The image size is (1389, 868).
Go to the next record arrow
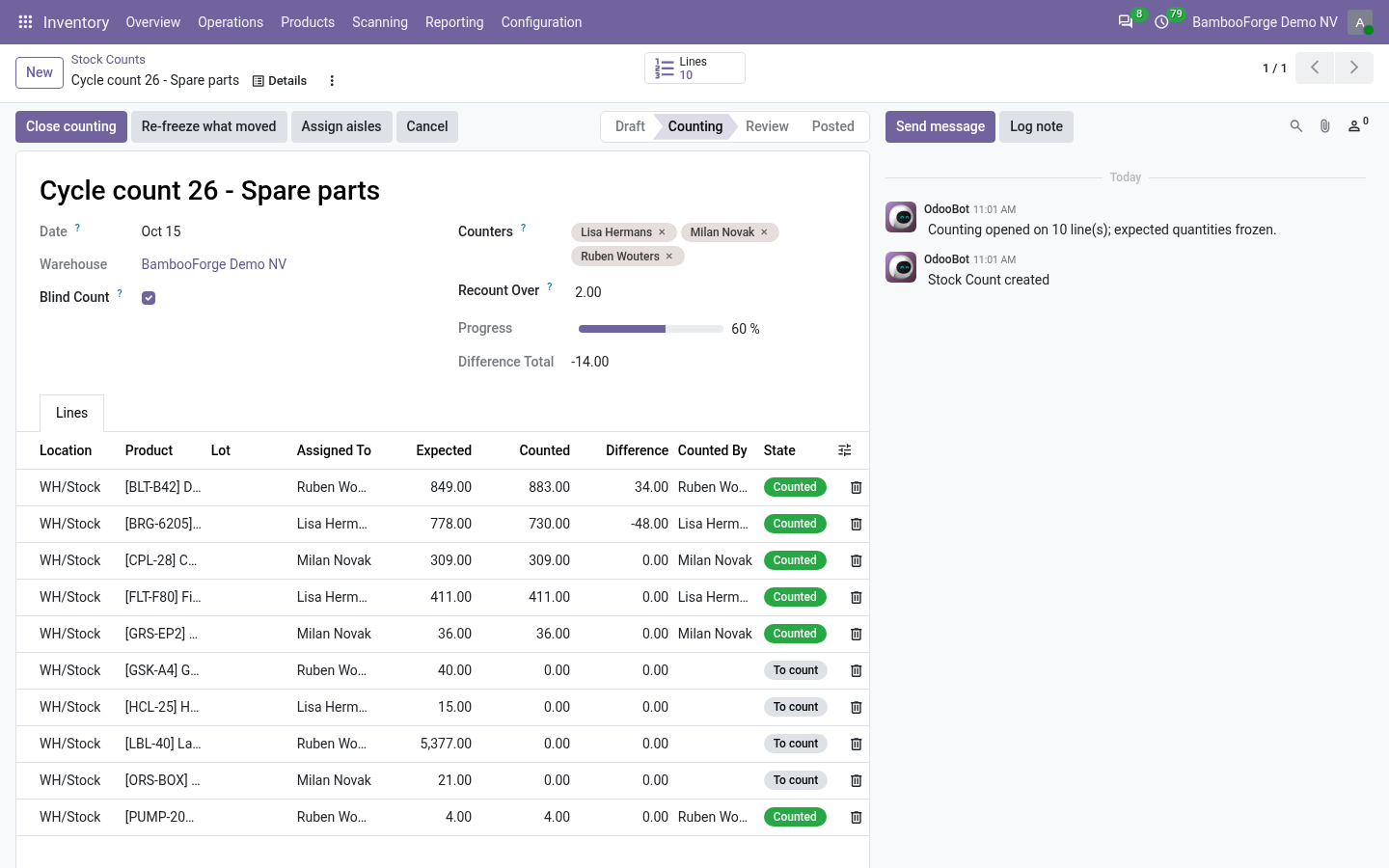(1354, 68)
